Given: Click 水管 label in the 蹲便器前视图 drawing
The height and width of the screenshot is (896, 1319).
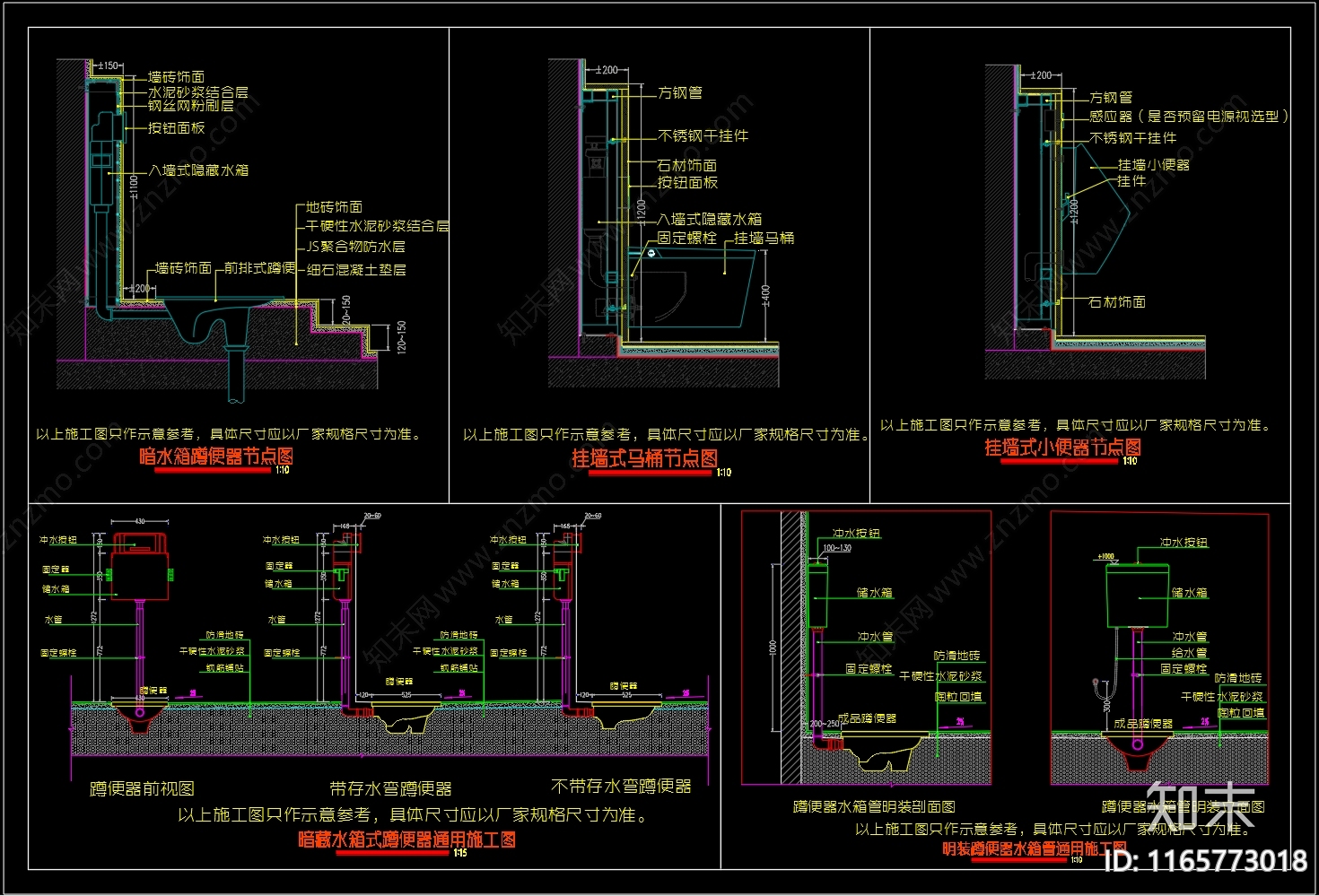Looking at the screenshot, I should click(x=54, y=621).
